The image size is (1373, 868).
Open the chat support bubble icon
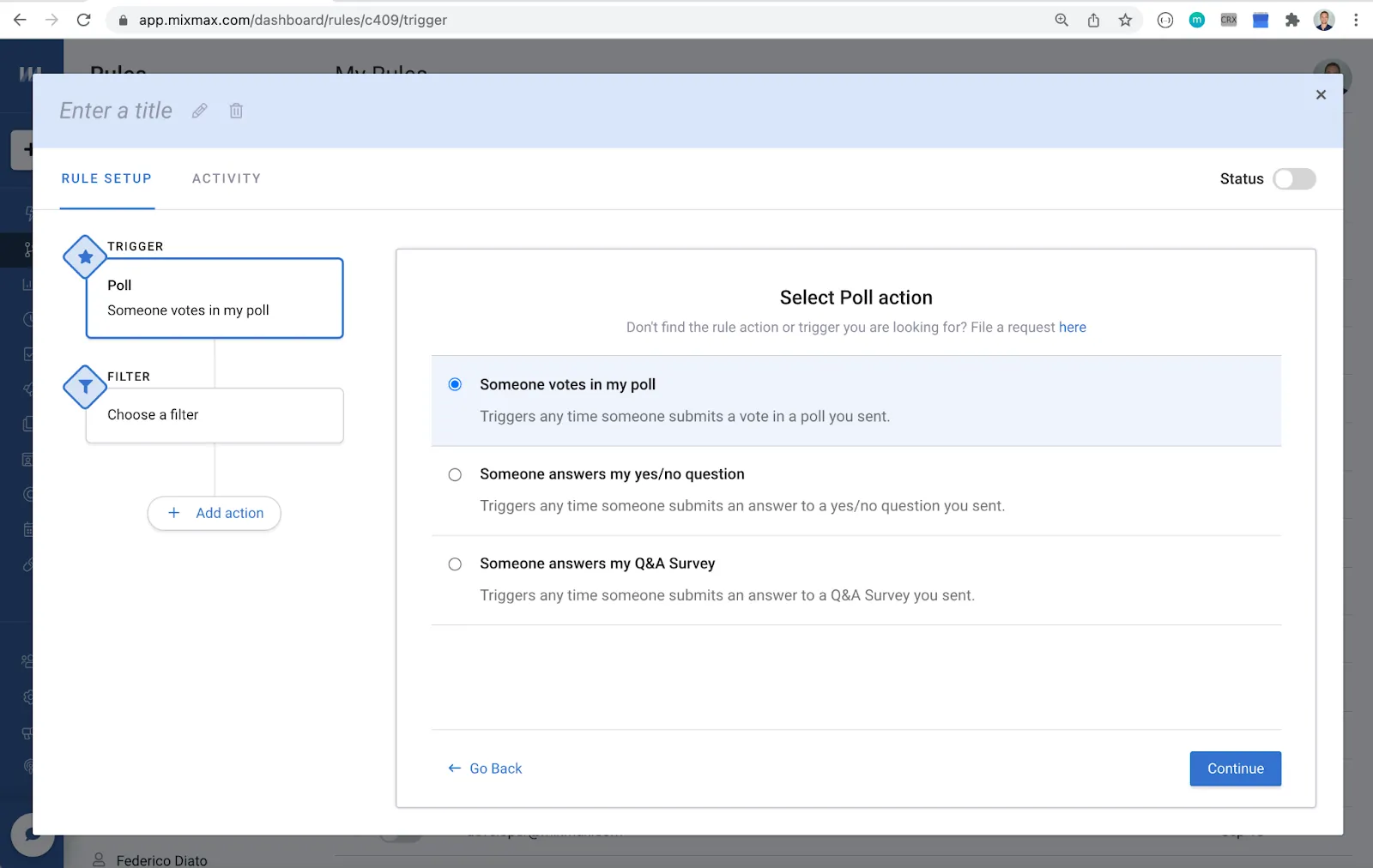click(33, 834)
